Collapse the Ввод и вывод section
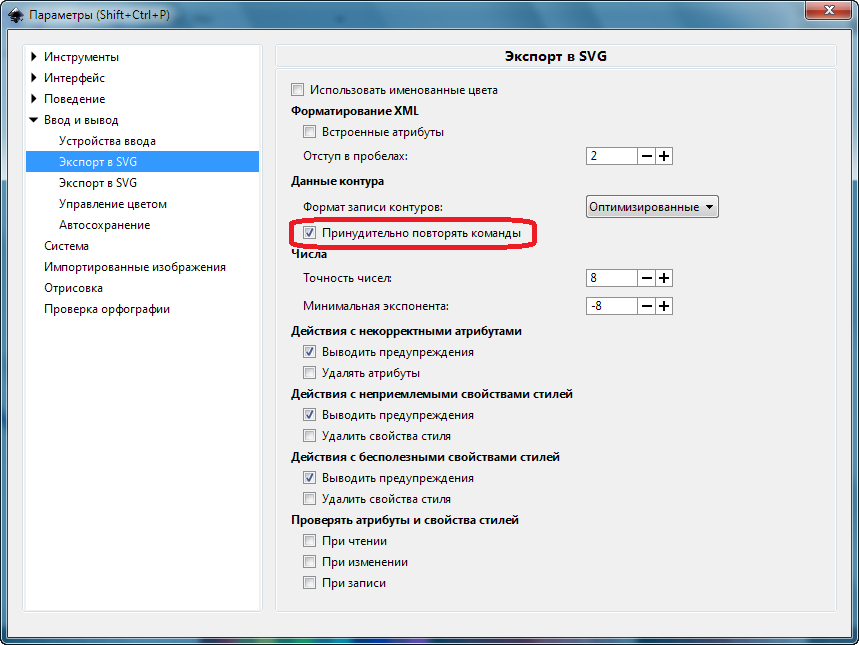The height and width of the screenshot is (645, 859). click(x=34, y=120)
